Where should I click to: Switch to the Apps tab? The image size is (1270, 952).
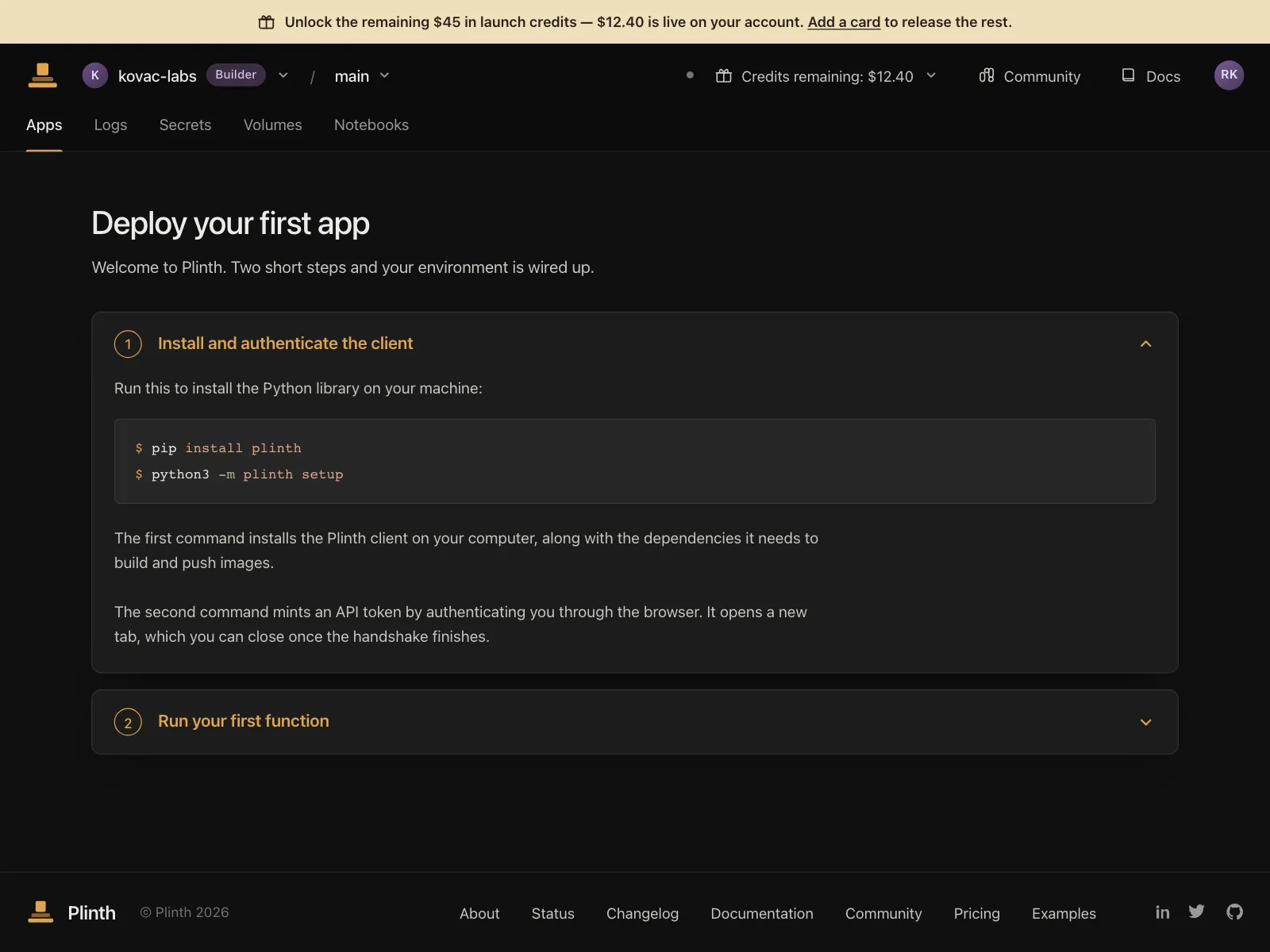click(x=44, y=125)
